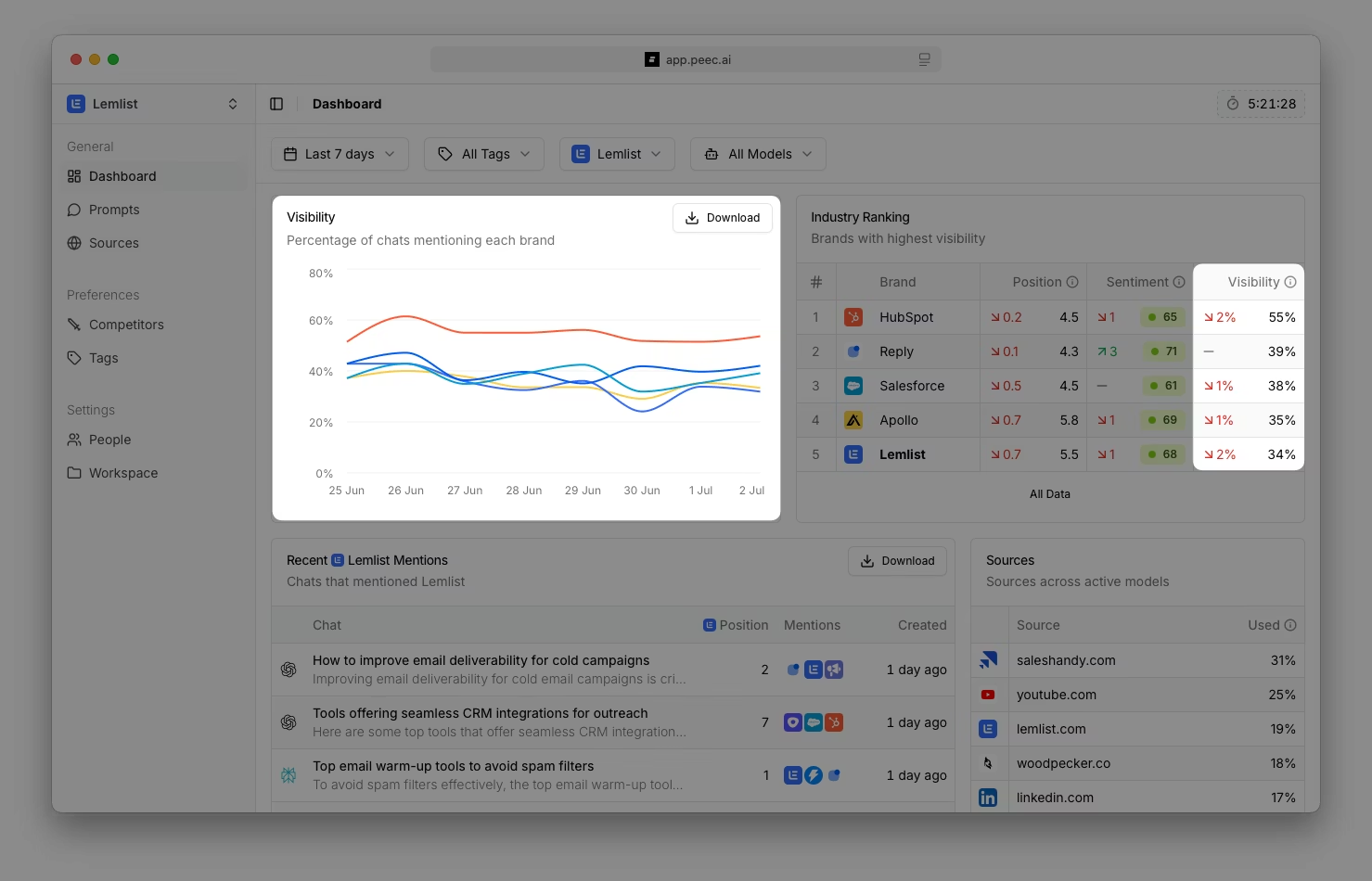Click the HubSpot brand logo icon
Viewport: 1372px width, 881px height.
[853, 317]
